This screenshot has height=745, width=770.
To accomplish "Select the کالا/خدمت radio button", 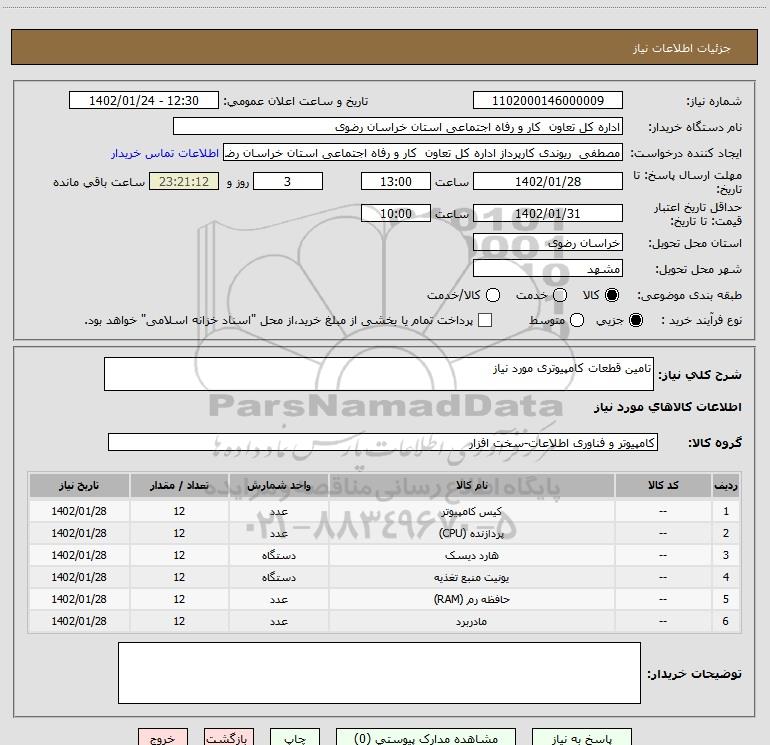I will [x=493, y=295].
